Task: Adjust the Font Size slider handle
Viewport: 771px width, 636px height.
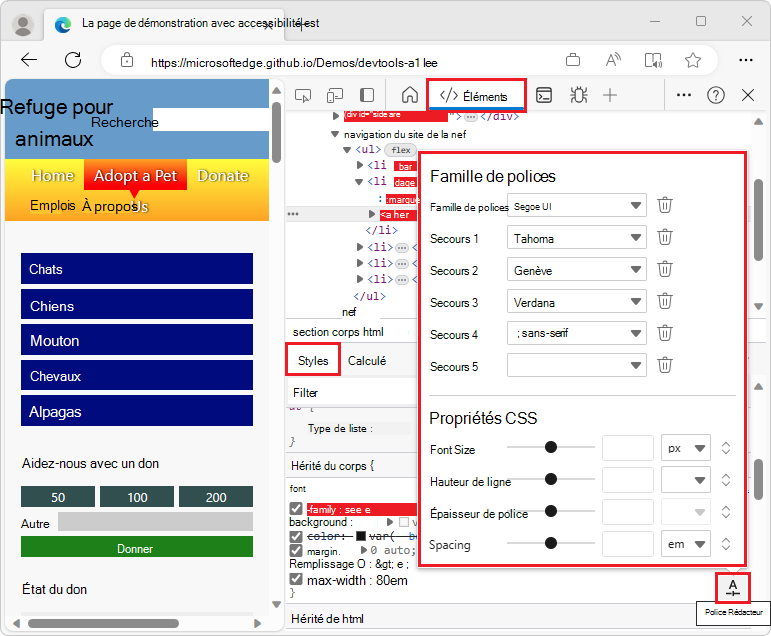Action: click(551, 447)
